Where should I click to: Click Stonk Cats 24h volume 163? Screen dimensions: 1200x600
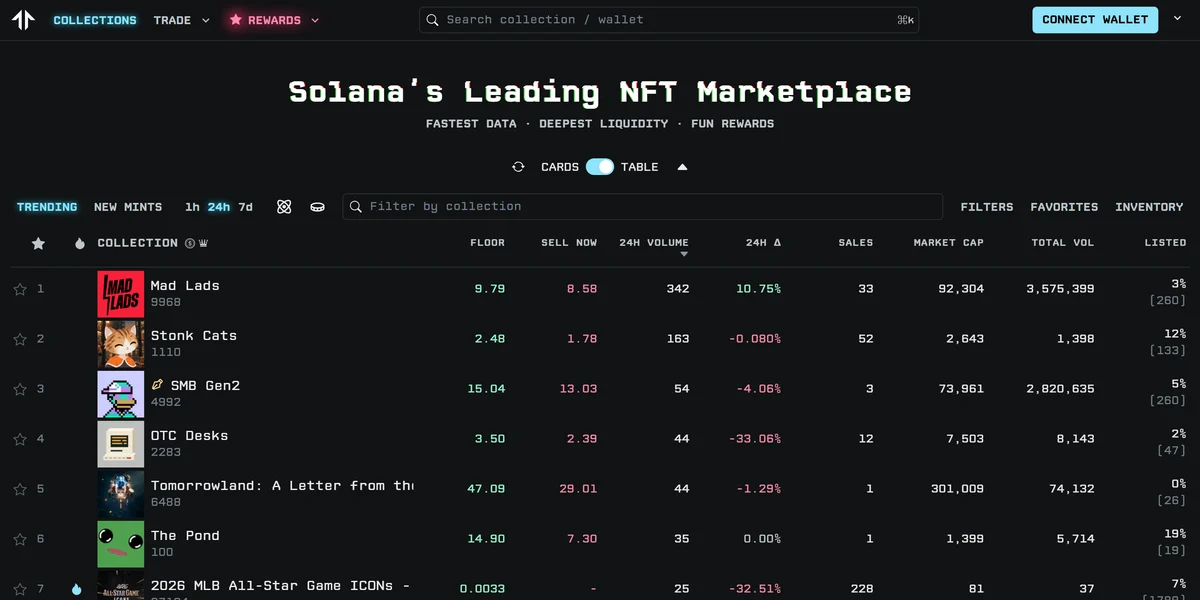(678, 339)
